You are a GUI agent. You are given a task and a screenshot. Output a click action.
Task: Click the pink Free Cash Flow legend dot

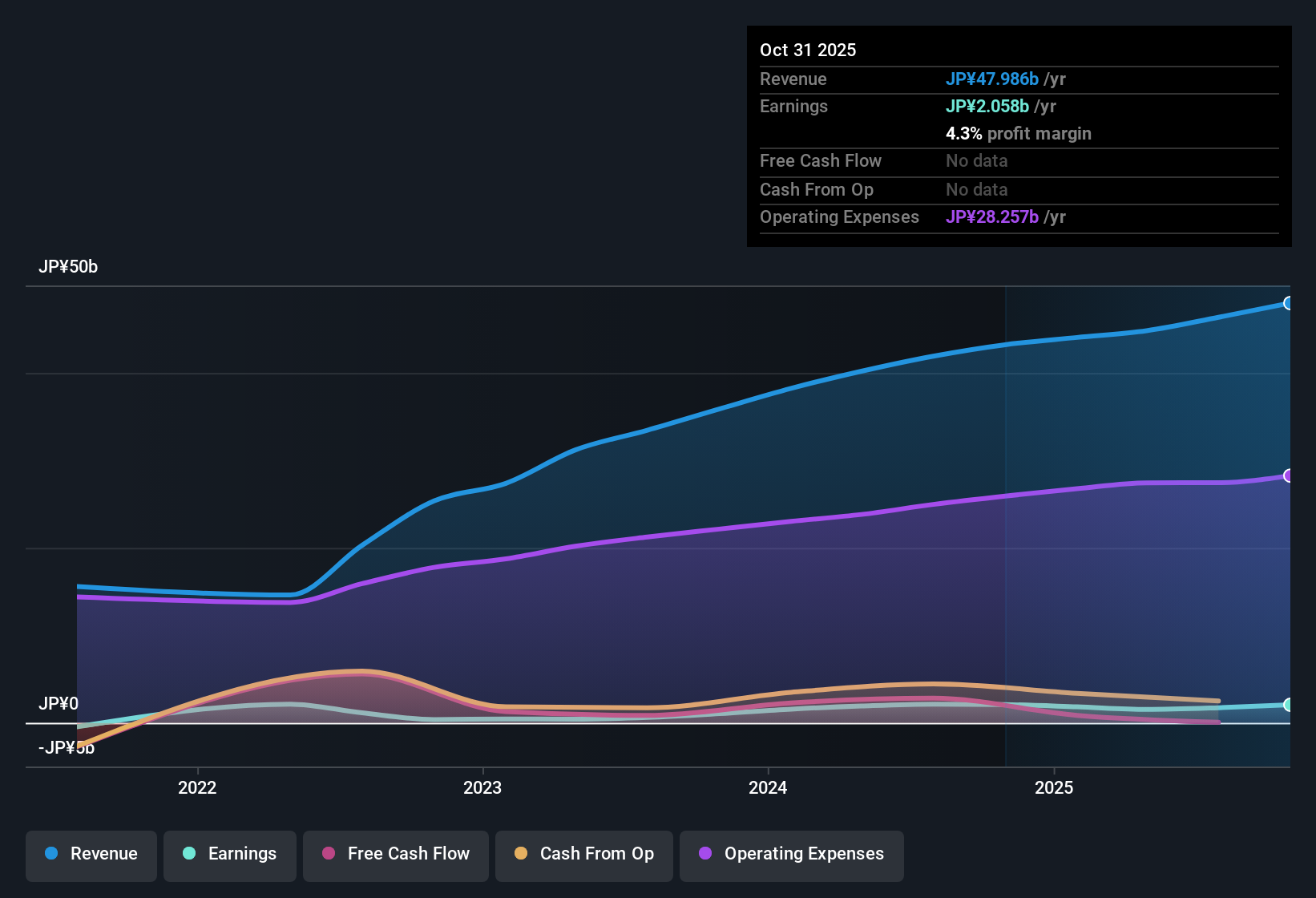(328, 854)
